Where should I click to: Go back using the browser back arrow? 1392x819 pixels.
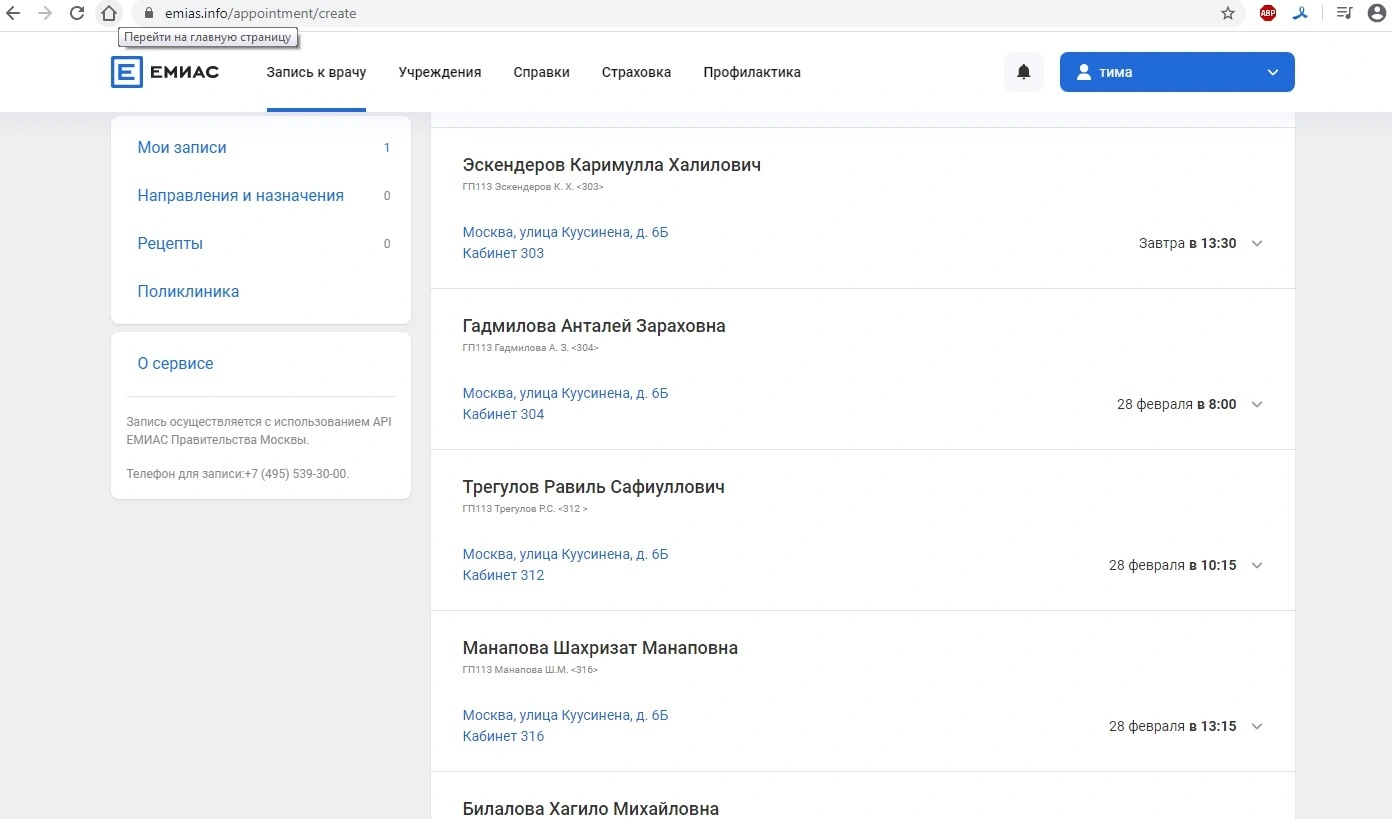[x=14, y=13]
